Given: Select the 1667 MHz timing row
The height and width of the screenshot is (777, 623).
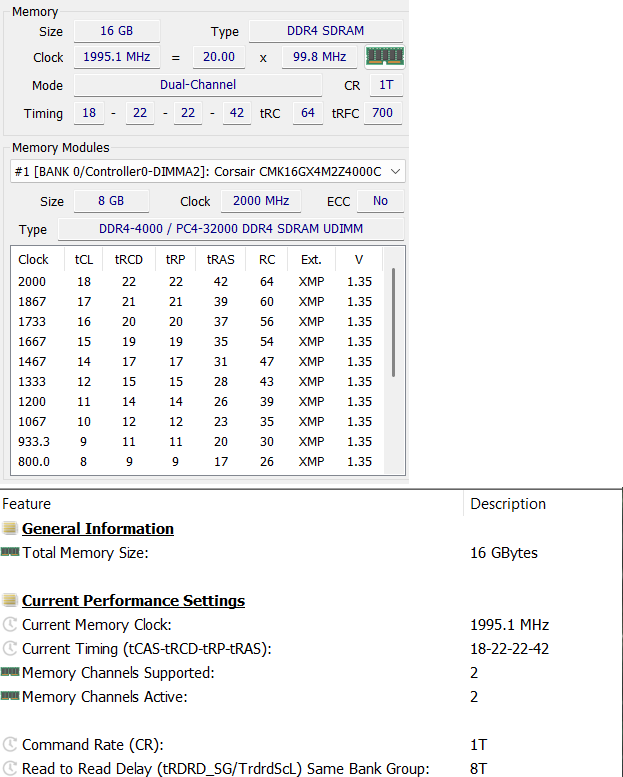Looking at the screenshot, I should tap(197, 341).
